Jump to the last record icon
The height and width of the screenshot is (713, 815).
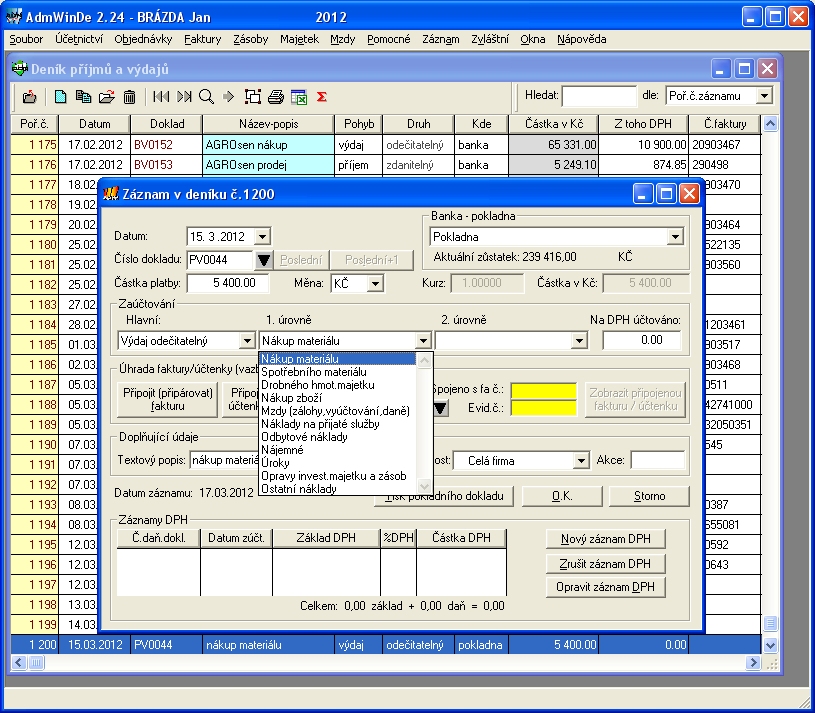pyautogui.click(x=184, y=97)
